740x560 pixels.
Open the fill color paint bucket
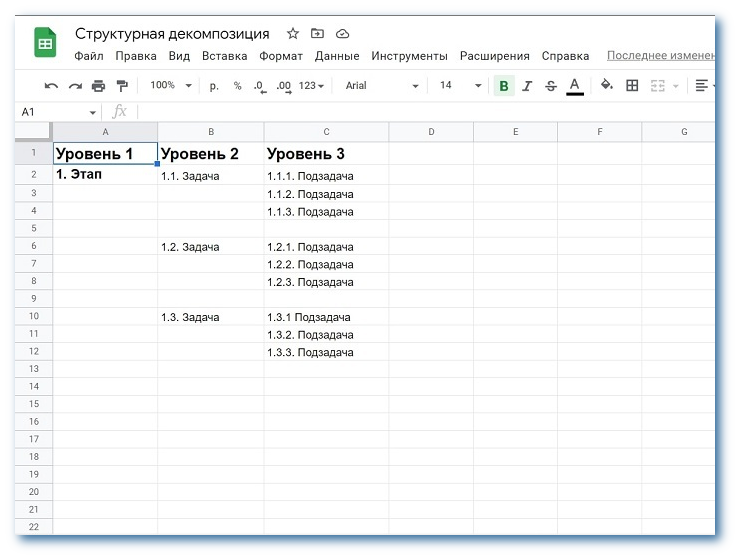pyautogui.click(x=606, y=86)
